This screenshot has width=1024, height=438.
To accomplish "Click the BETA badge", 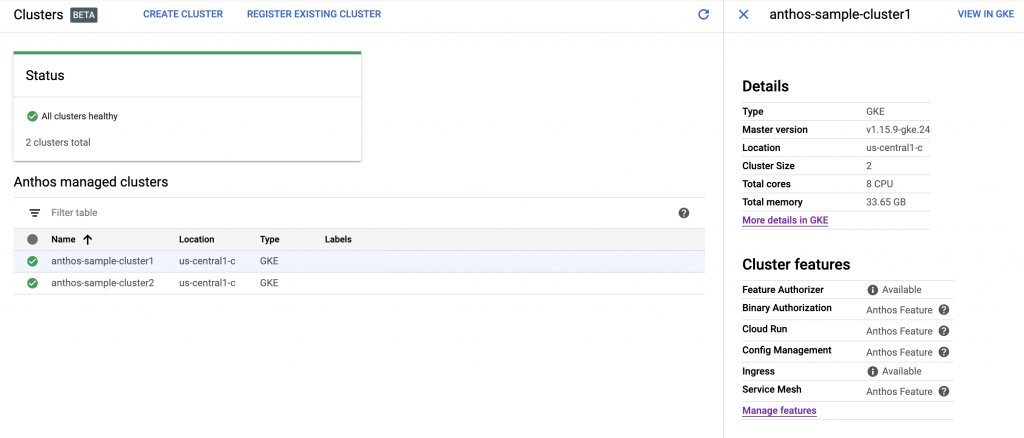I will (84, 14).
